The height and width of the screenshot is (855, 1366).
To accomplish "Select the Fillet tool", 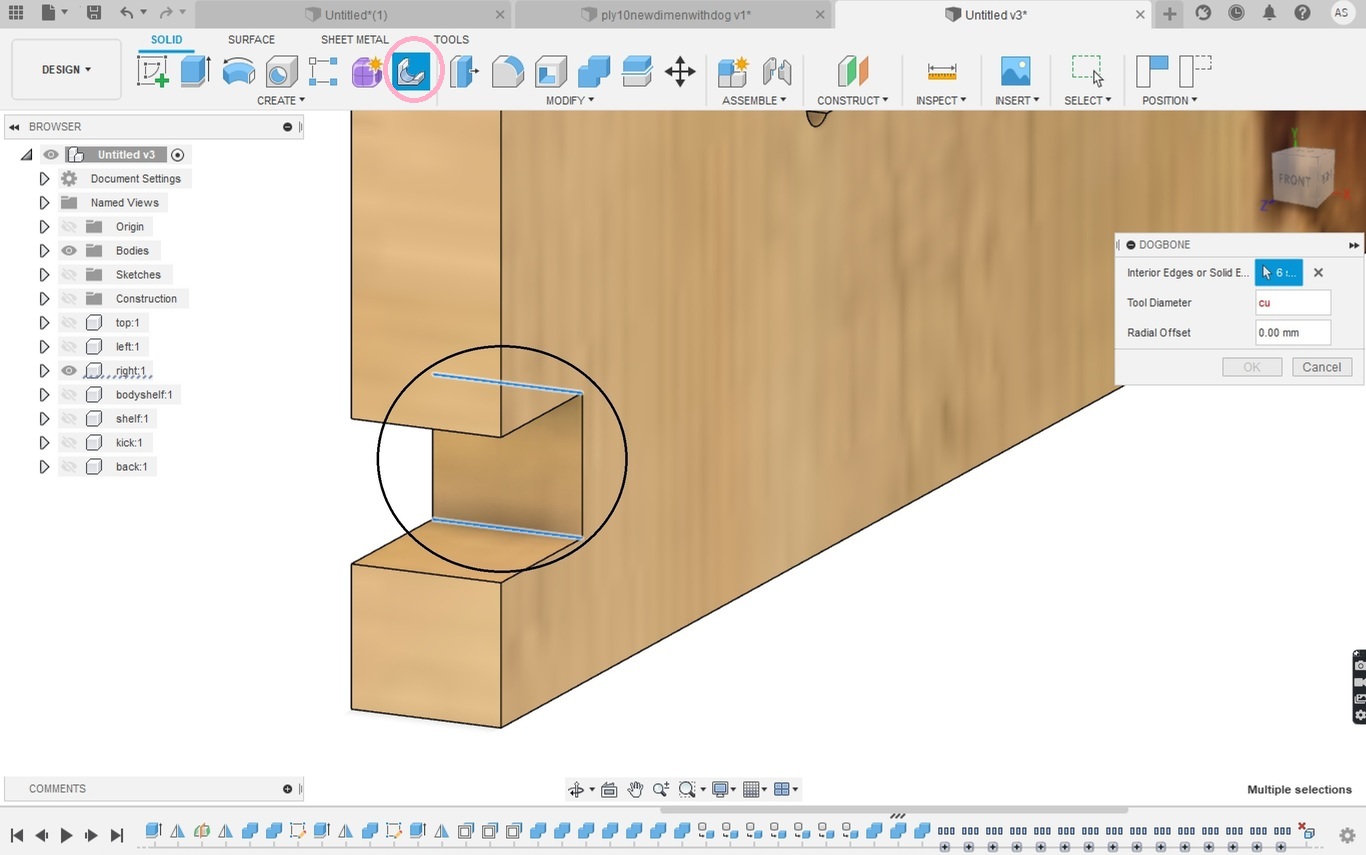I will pos(507,71).
